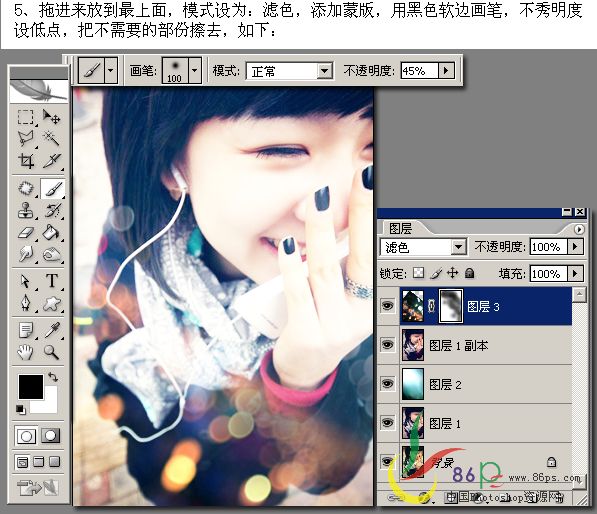
Task: Select the Sponge tool
Action: 51,254
